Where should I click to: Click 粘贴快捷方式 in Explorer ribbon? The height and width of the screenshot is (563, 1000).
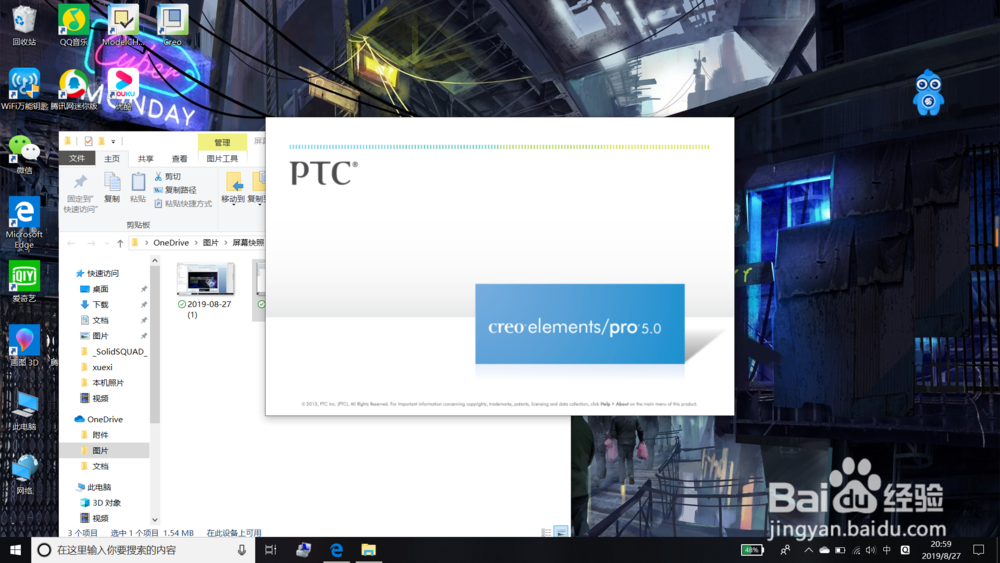pos(183,203)
